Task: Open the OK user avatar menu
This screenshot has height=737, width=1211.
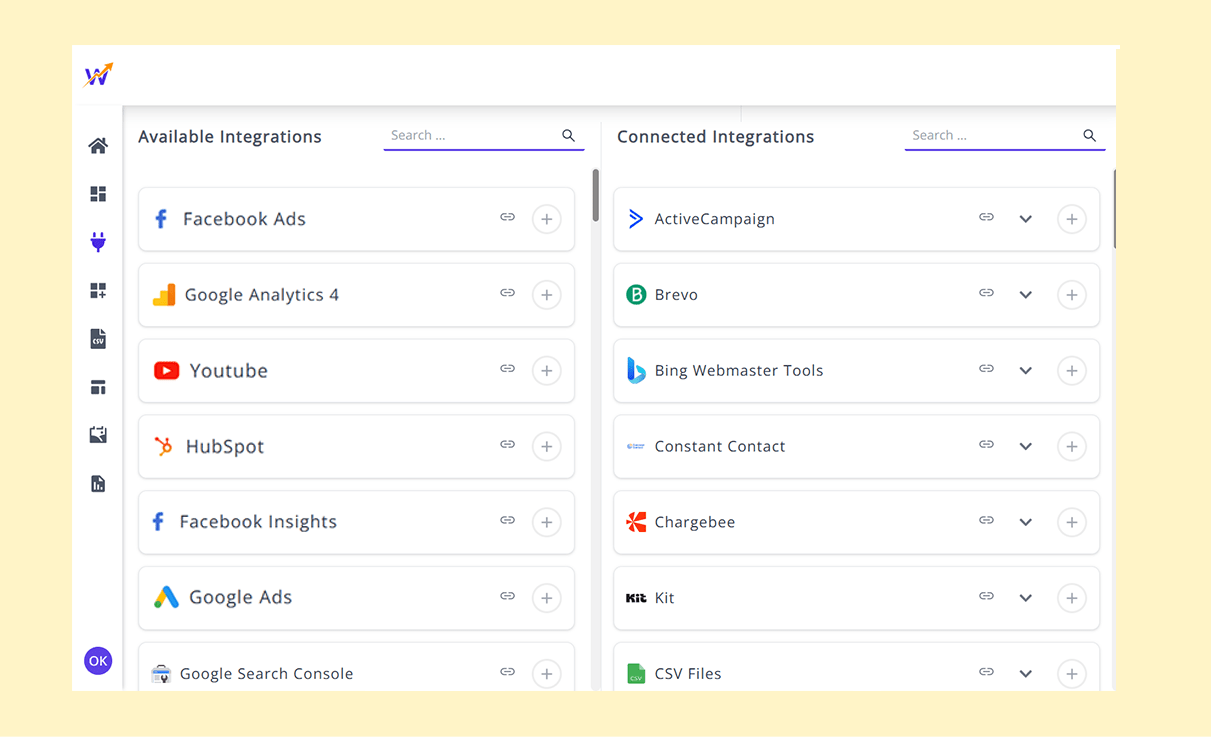Action: point(98,661)
